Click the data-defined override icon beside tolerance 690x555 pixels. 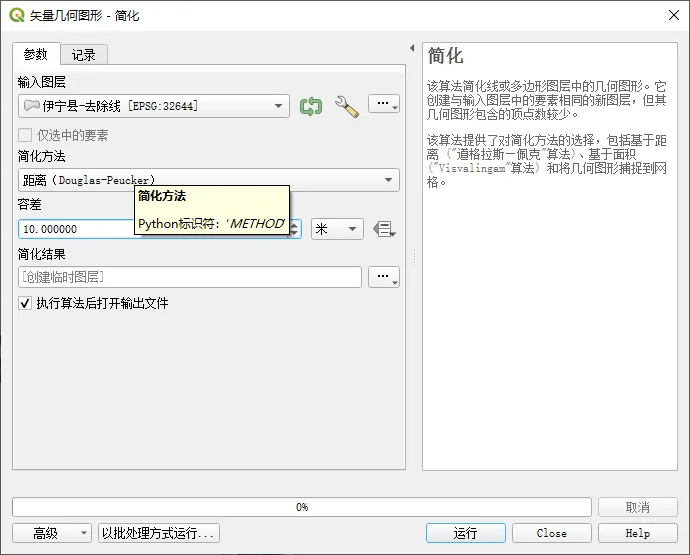(x=383, y=229)
